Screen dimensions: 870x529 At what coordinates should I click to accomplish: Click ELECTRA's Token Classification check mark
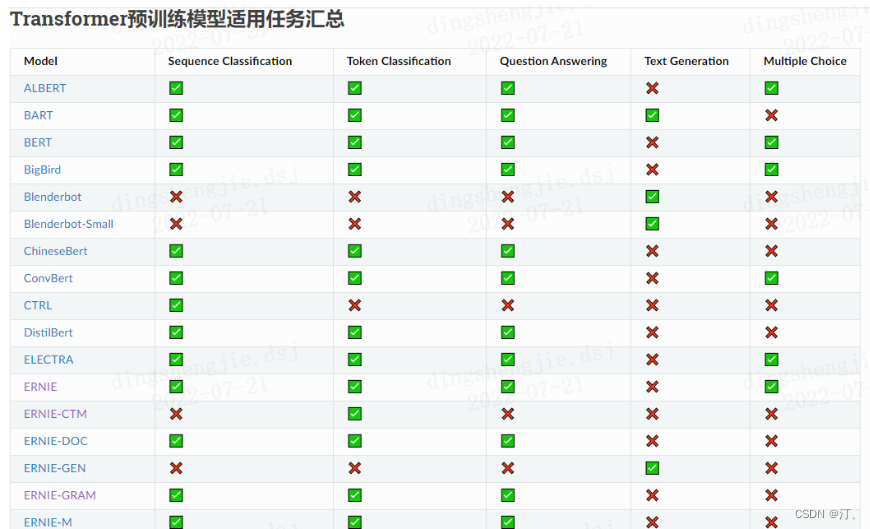[355, 360]
